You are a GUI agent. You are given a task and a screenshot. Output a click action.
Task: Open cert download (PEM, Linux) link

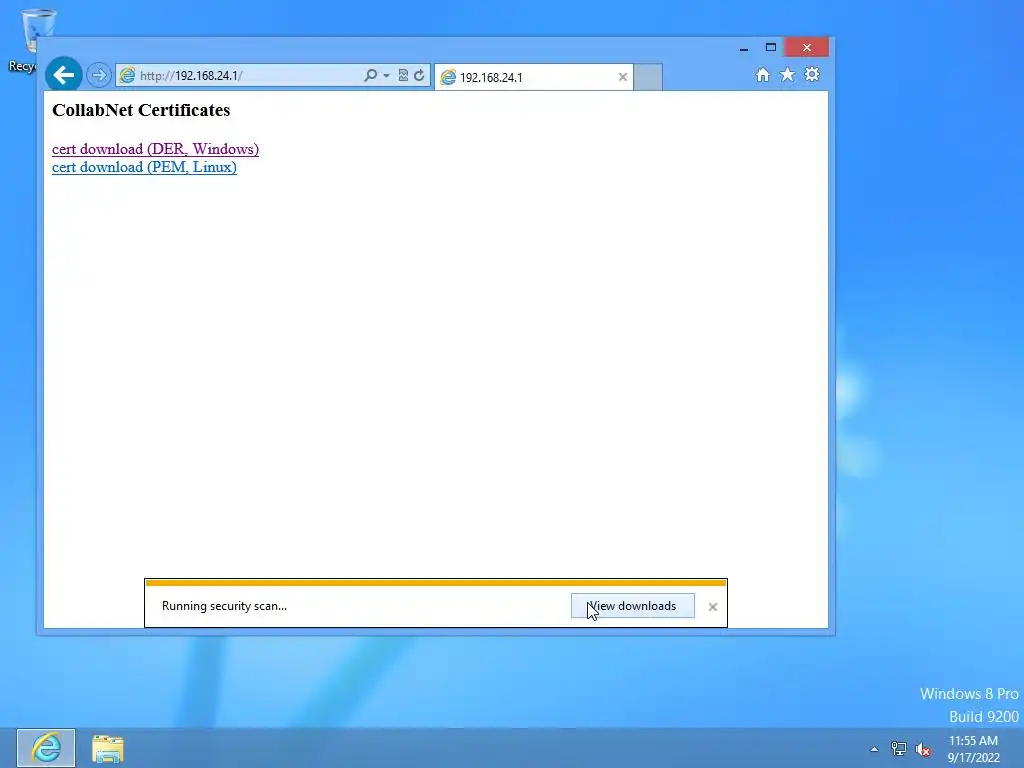click(x=144, y=167)
